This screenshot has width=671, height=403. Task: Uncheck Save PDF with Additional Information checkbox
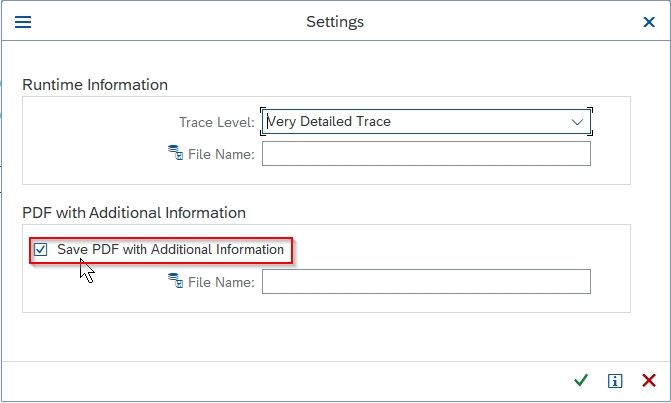click(x=41, y=249)
